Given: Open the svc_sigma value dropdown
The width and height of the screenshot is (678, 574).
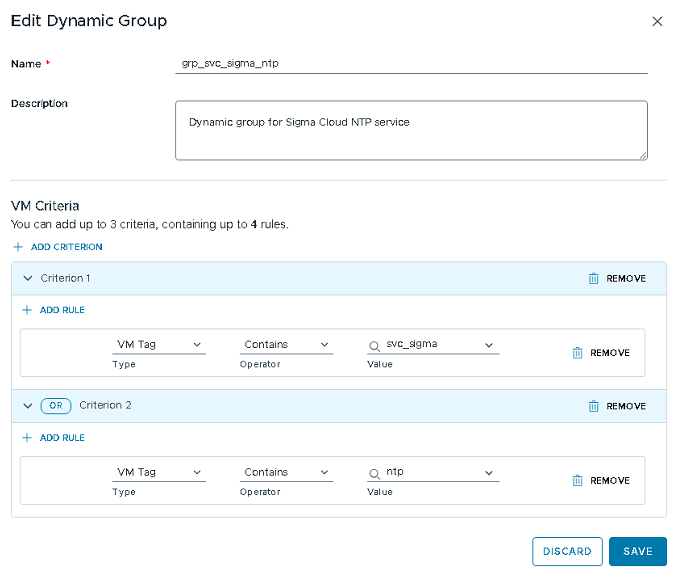Looking at the screenshot, I should click(489, 345).
